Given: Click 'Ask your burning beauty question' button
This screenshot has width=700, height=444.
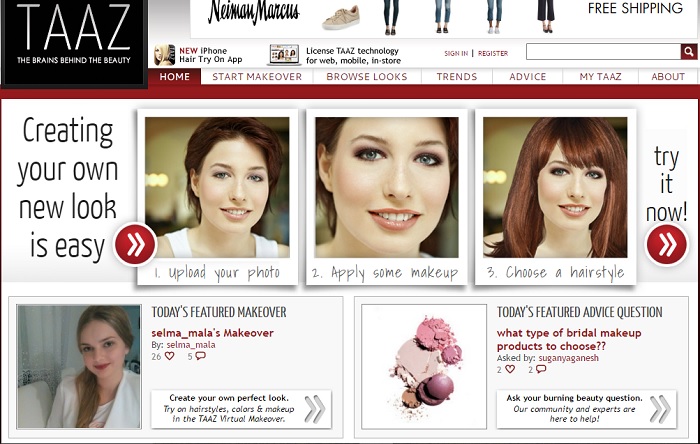Looking at the screenshot, I should pyautogui.click(x=585, y=409).
